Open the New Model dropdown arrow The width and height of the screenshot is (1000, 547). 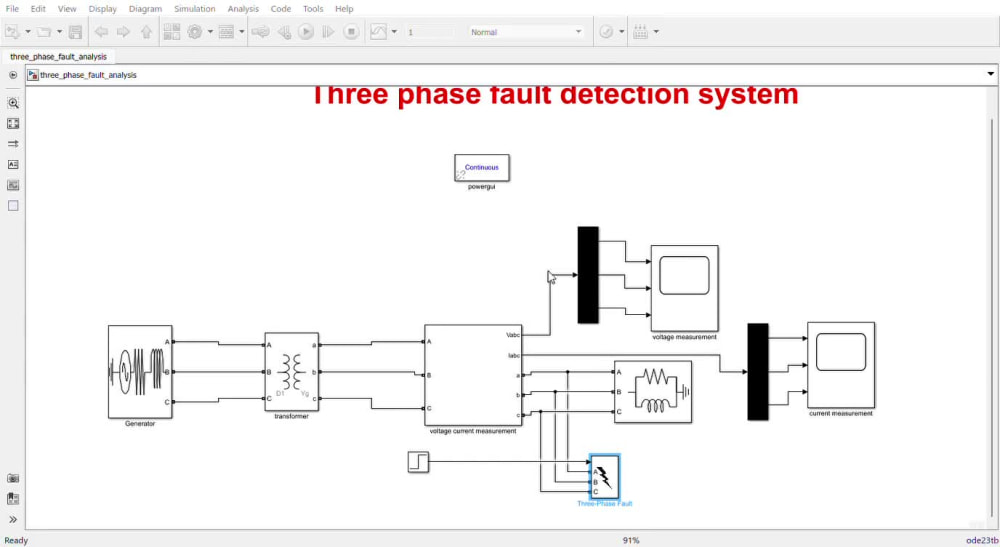click(x=27, y=32)
